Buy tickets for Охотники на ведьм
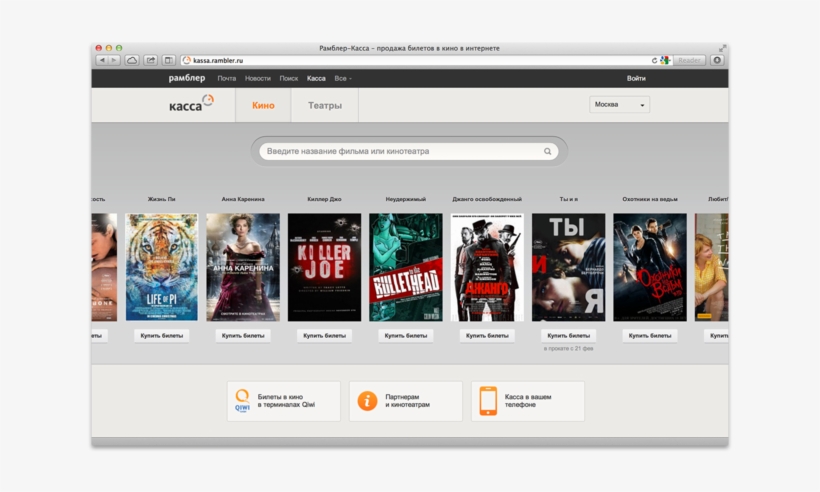The height and width of the screenshot is (492, 820). (x=650, y=336)
